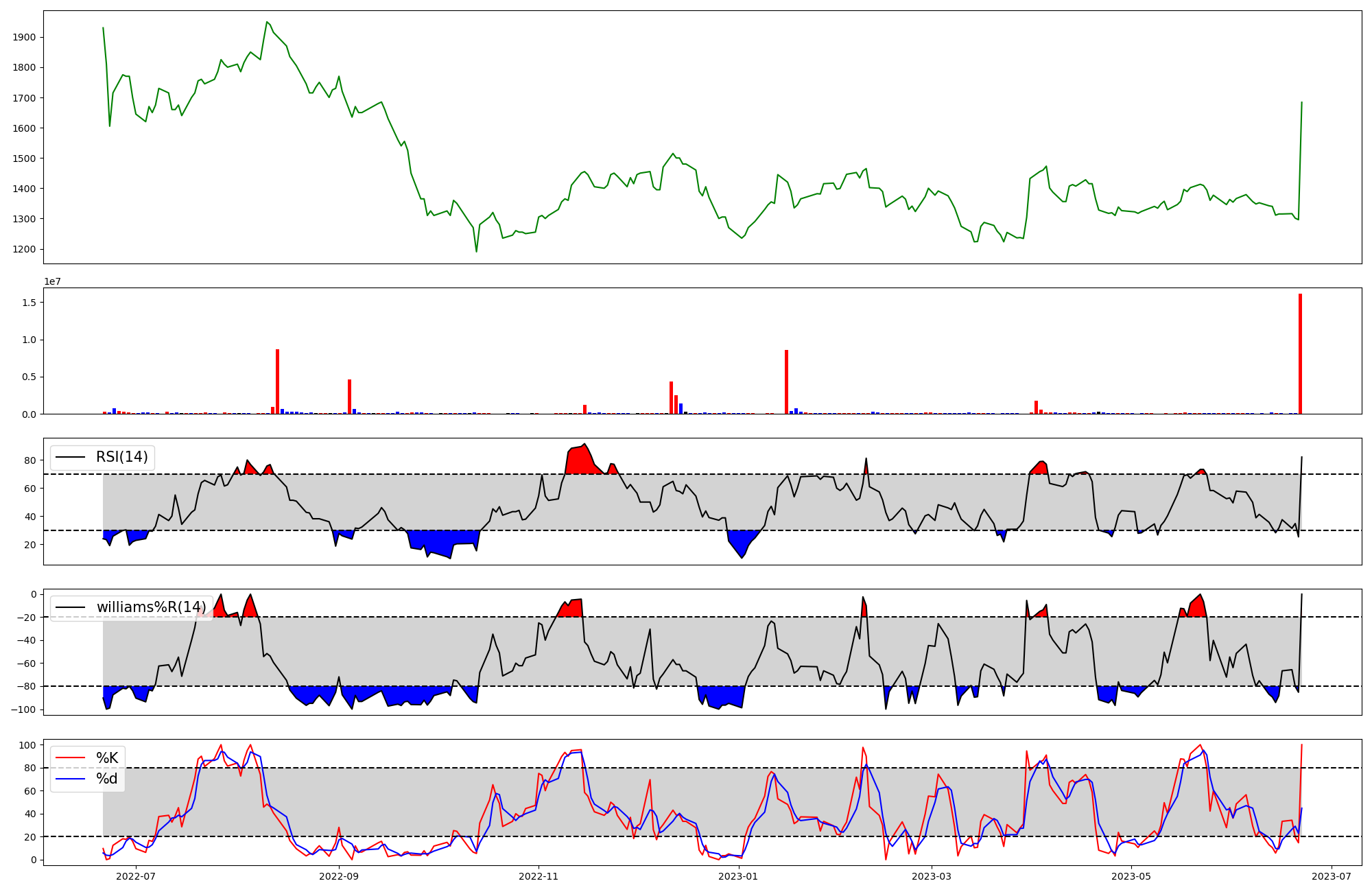The image size is (1372, 892).
Task: Select the %d legend text
Action: coord(107,779)
